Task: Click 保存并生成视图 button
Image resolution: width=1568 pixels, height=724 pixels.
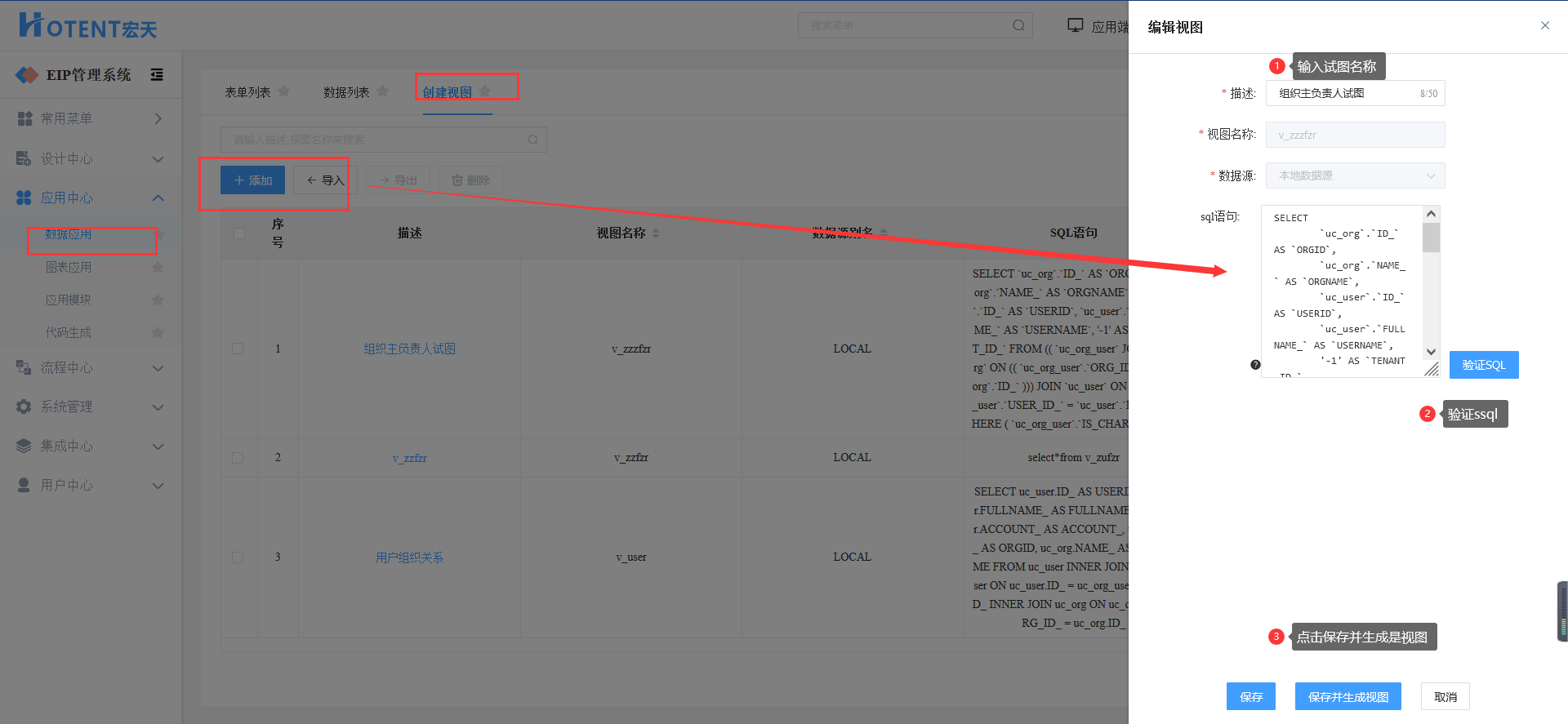Action: (1347, 696)
